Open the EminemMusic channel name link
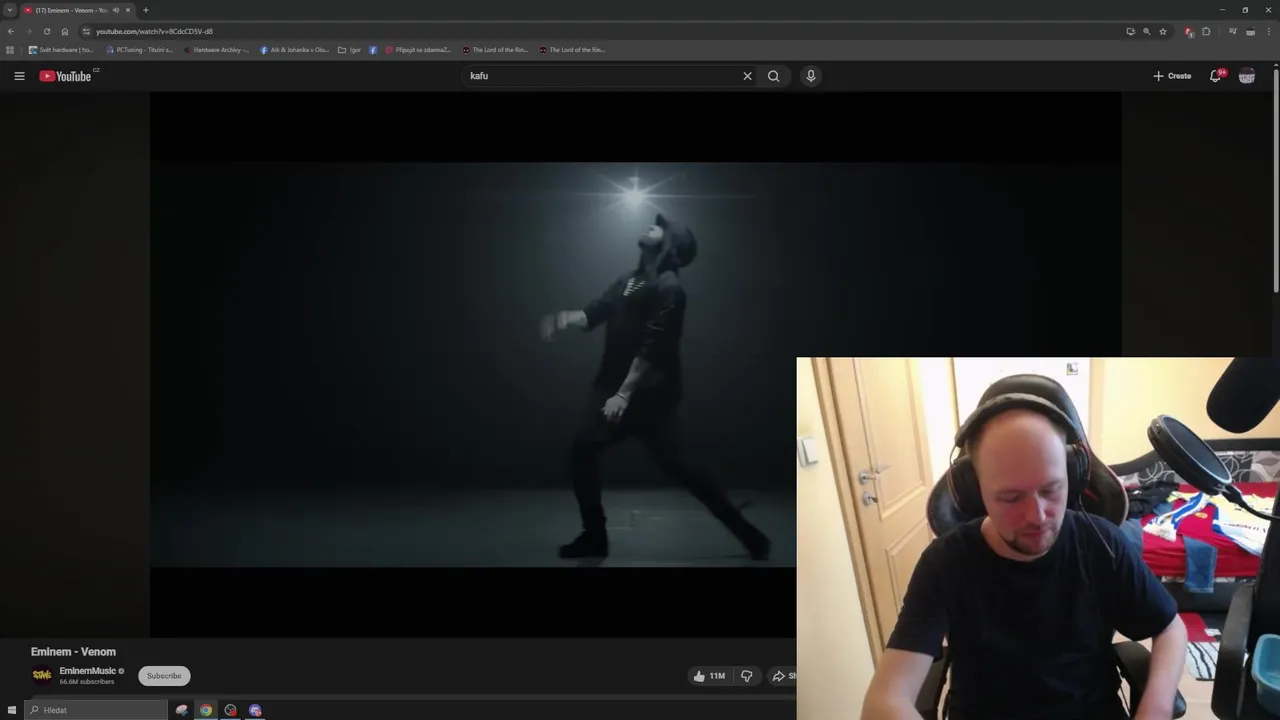The height and width of the screenshot is (720, 1280). coord(87,671)
